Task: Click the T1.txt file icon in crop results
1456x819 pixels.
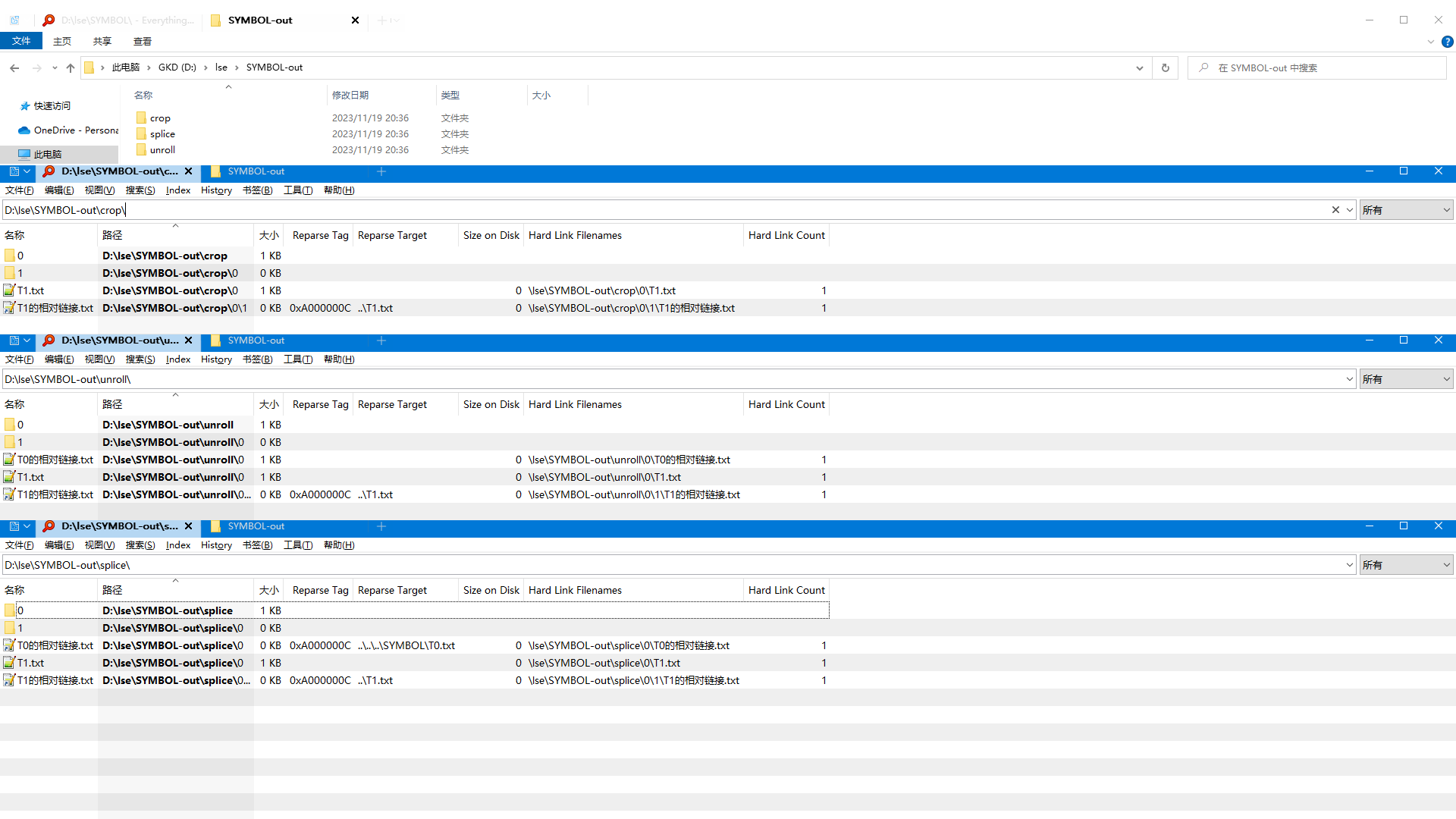Action: 9,290
